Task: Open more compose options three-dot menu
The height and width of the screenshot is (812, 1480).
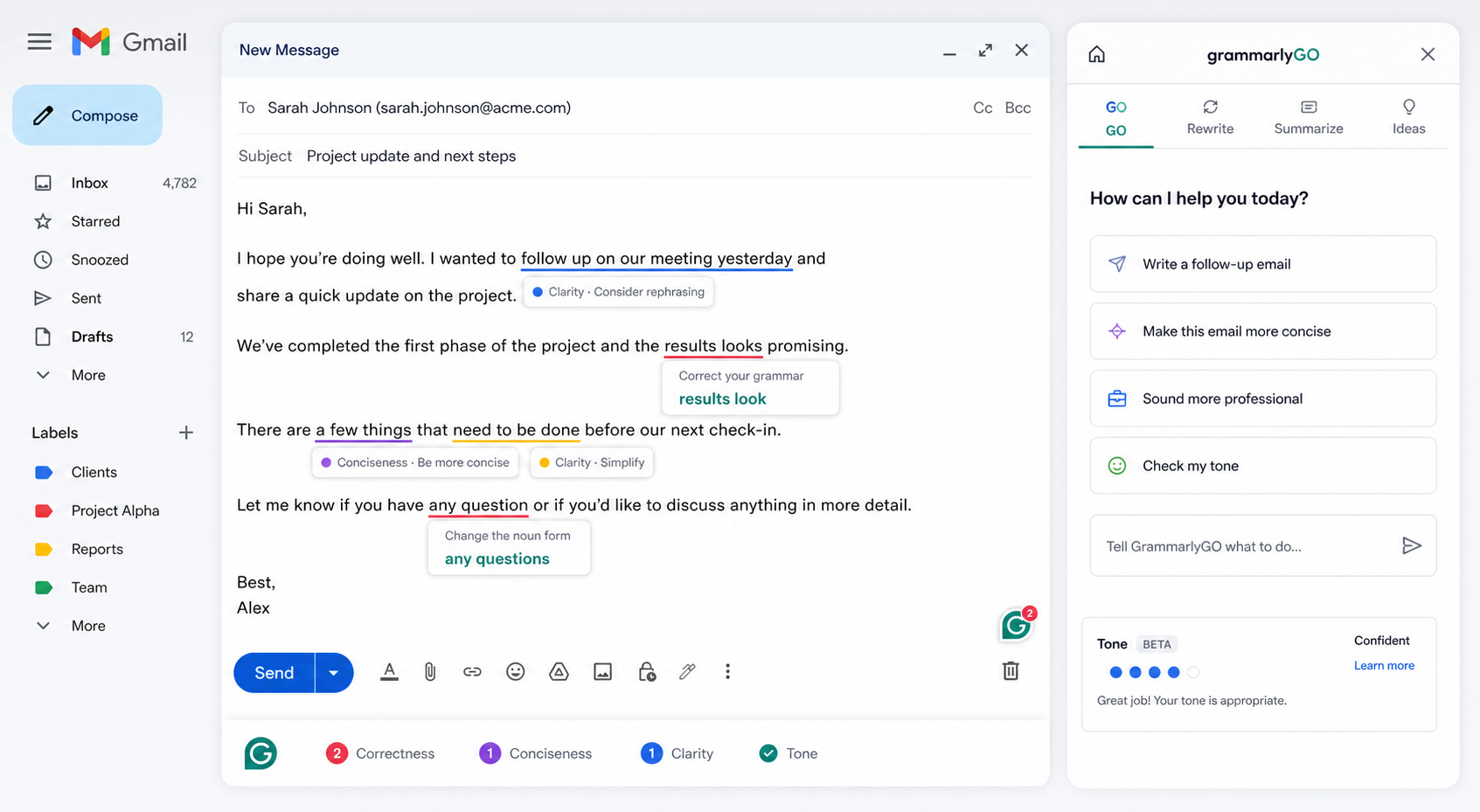Action: [x=727, y=672]
